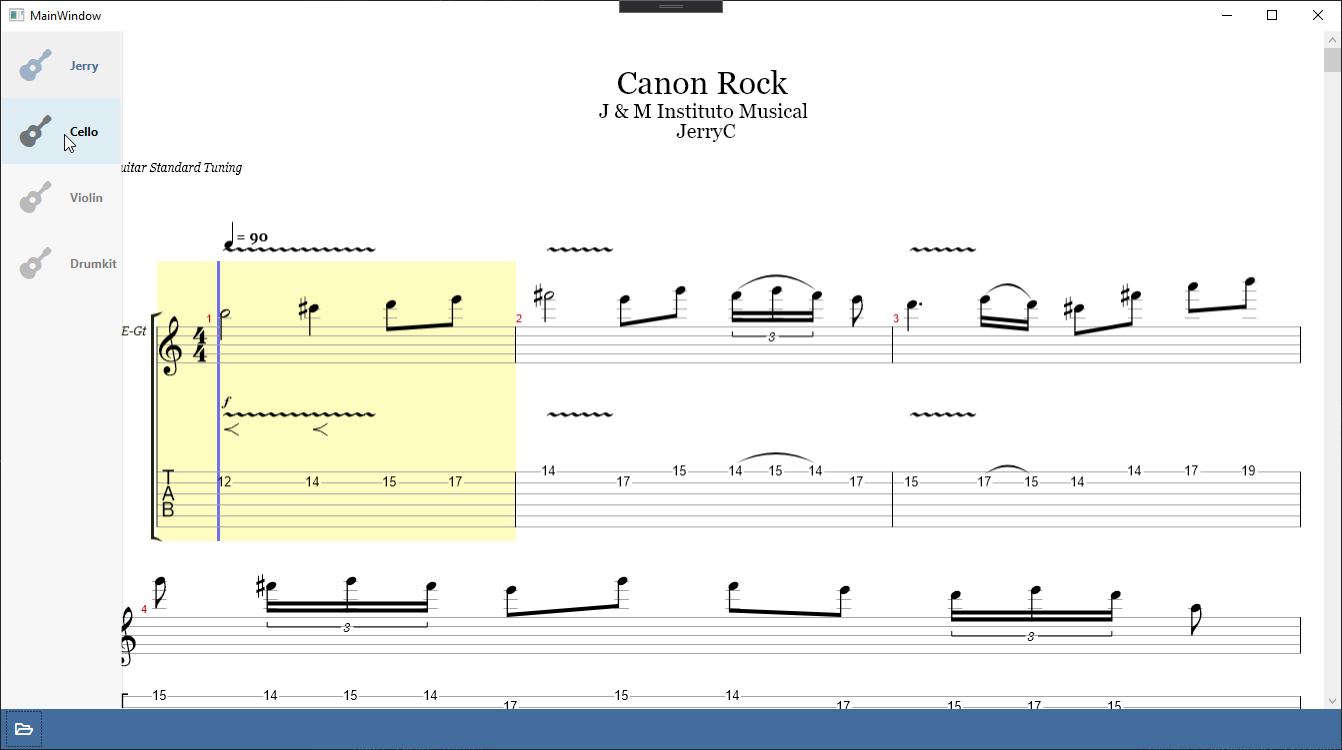This screenshot has height=750, width=1342.
Task: Click the red measure number 2
Action: click(519, 319)
